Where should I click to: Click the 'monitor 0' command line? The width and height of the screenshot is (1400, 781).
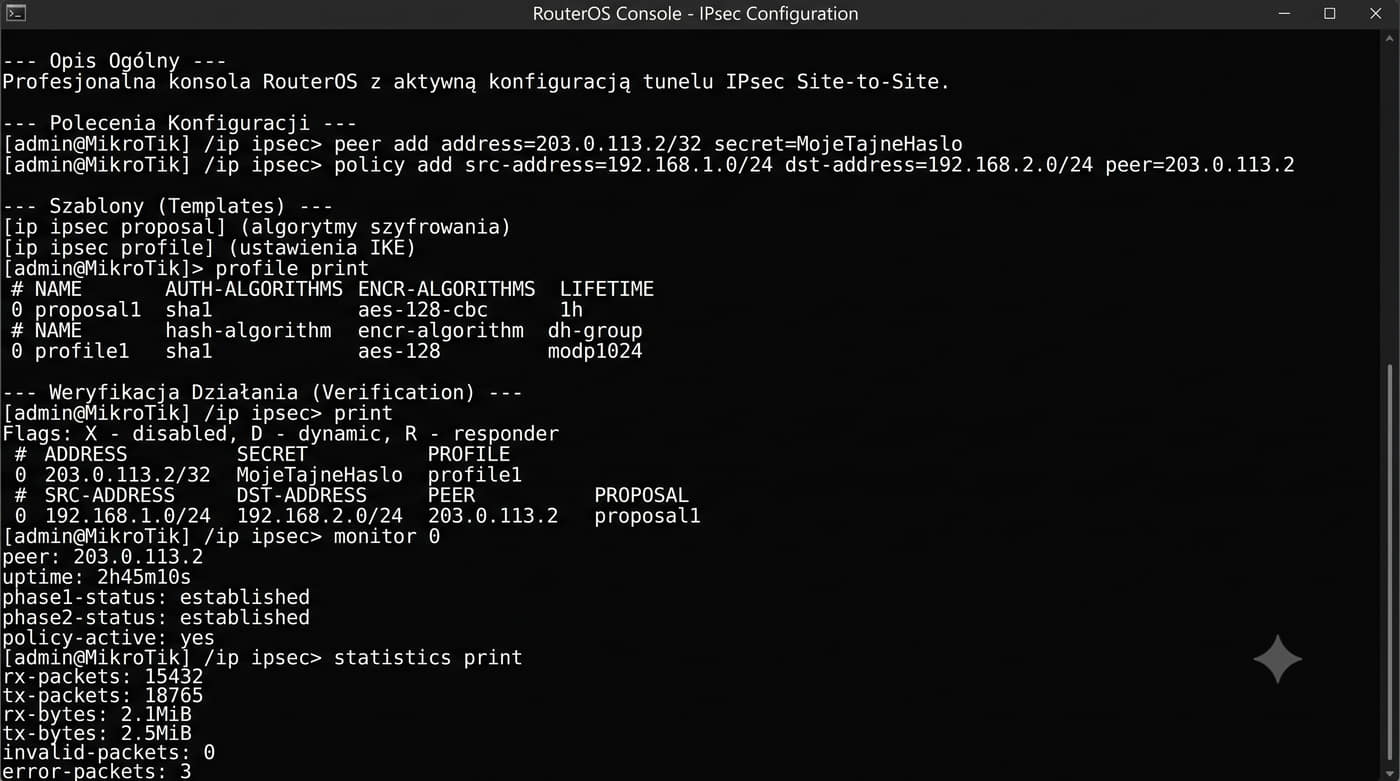tap(222, 537)
